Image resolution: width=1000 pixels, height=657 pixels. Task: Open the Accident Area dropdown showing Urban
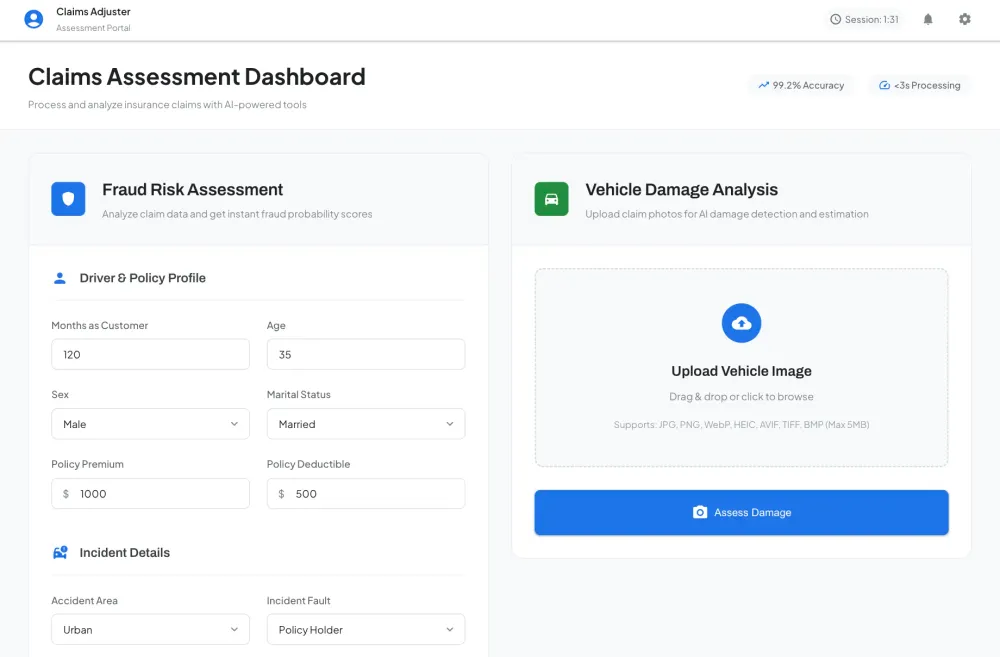point(151,630)
